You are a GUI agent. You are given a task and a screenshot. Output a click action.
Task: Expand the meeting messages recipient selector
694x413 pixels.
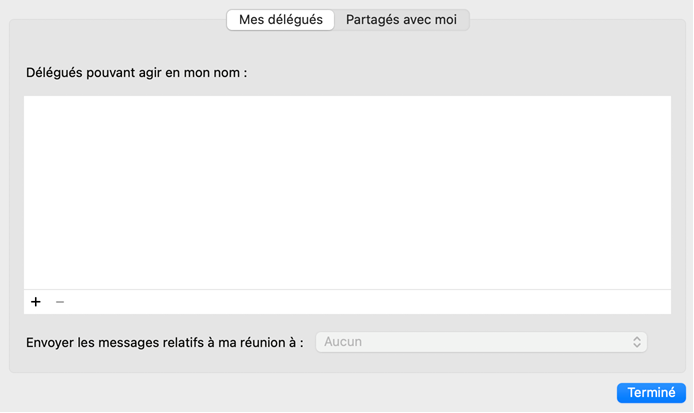(481, 342)
